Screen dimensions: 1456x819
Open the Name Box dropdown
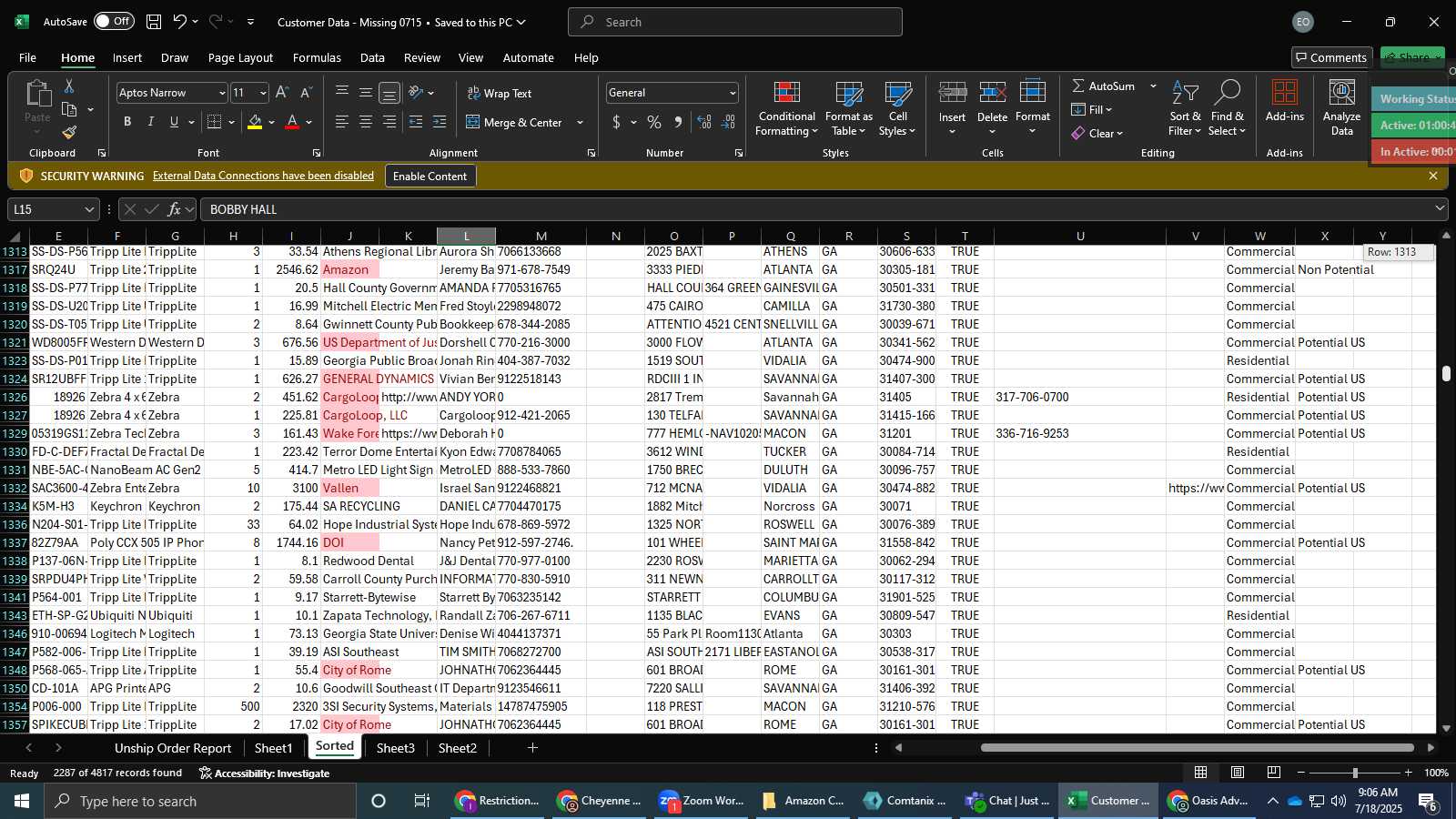pyautogui.click(x=89, y=209)
